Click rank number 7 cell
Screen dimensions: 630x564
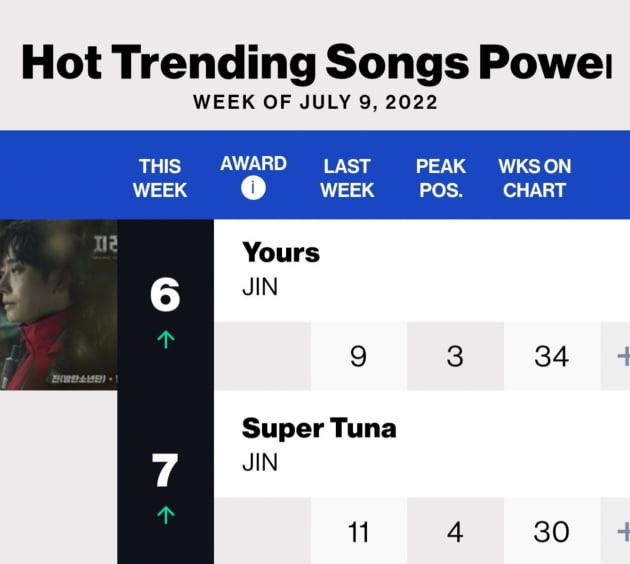point(165,470)
